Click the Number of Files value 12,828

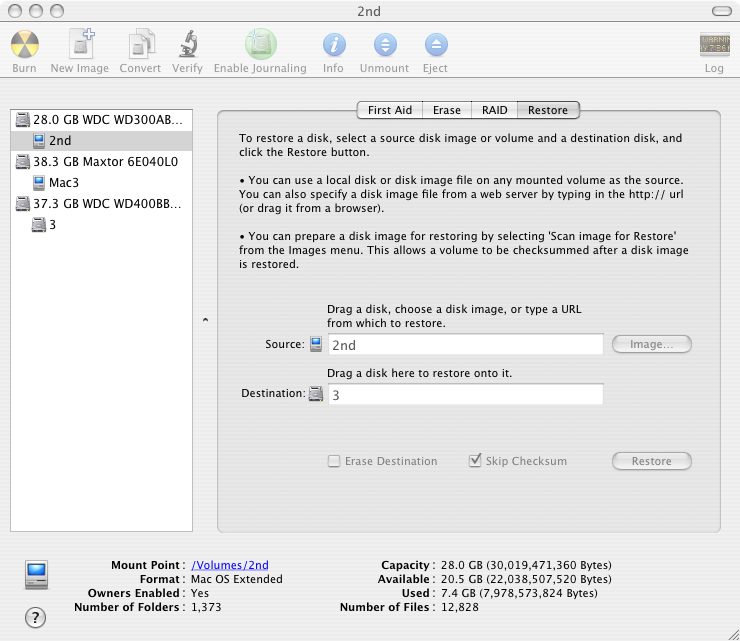pyautogui.click(x=460, y=607)
